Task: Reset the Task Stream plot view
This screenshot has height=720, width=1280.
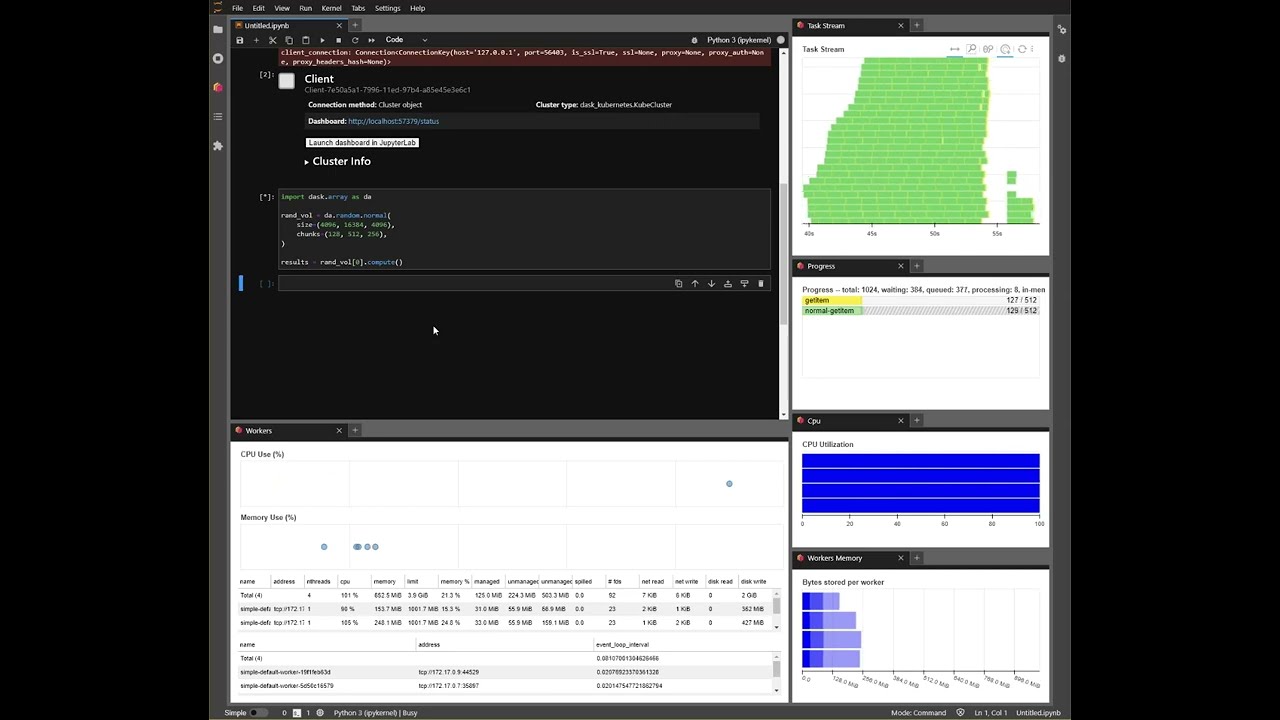Action: pos(1022,49)
